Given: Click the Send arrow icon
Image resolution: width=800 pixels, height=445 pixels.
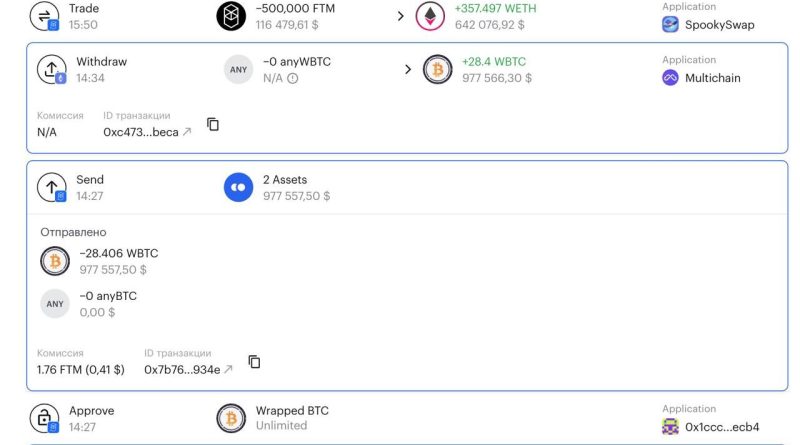Looking at the screenshot, I should click(52, 187).
